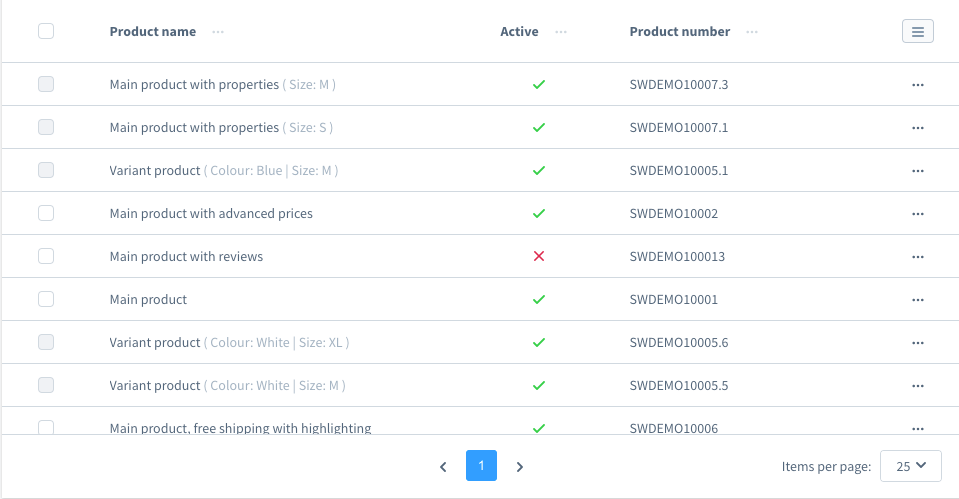Click the red inactive cross for SWDEMO100013
This screenshot has width=959, height=499.
[539, 256]
